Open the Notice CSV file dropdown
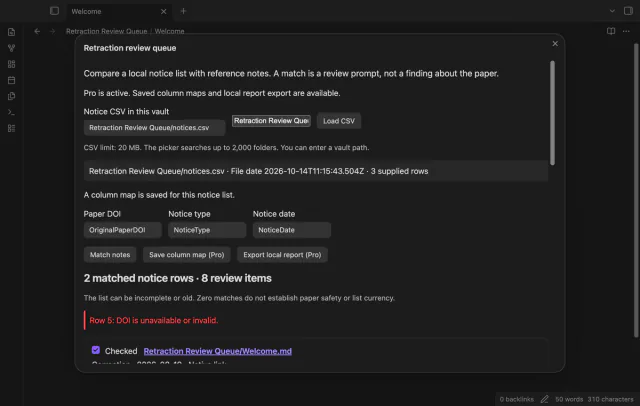Viewport: 640px width, 406px height. [x=154, y=128]
